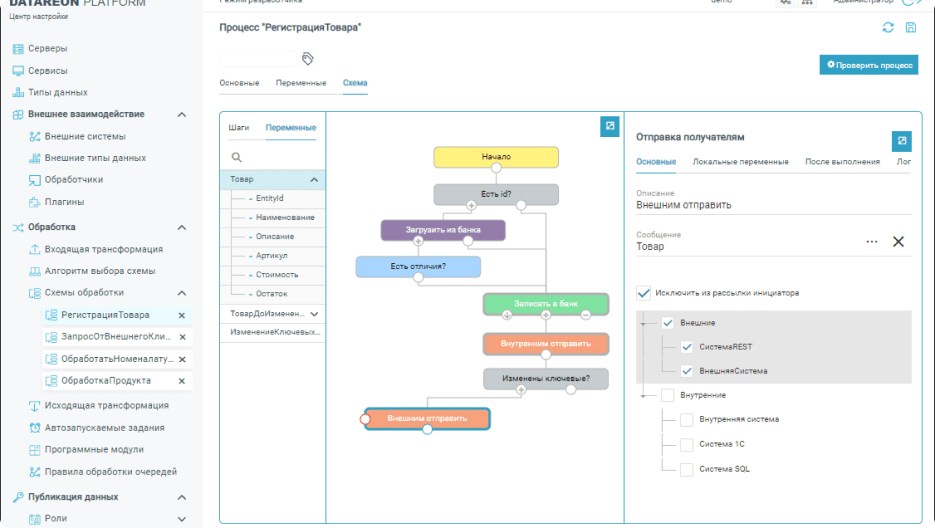Image resolution: width=935 pixels, height=528 pixels.
Task: Open Входящая трансформация in sidebar
Action: coord(103,249)
